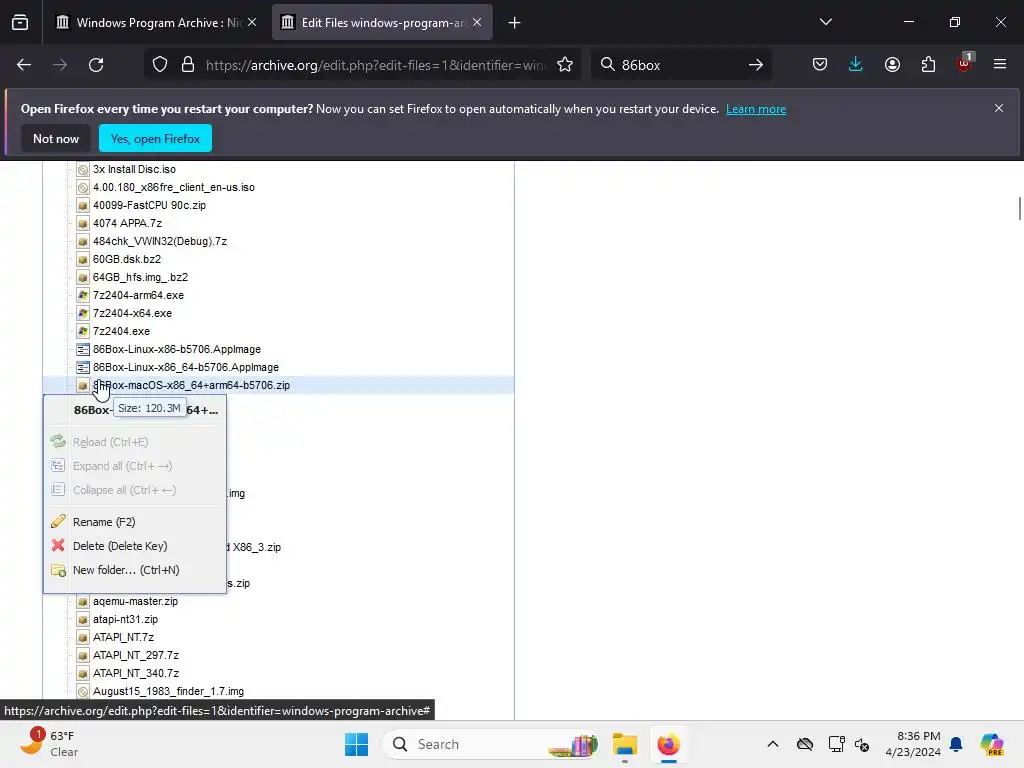Open the Firefox hamburger menu
The height and width of the screenshot is (768, 1024).
pos(1000,65)
